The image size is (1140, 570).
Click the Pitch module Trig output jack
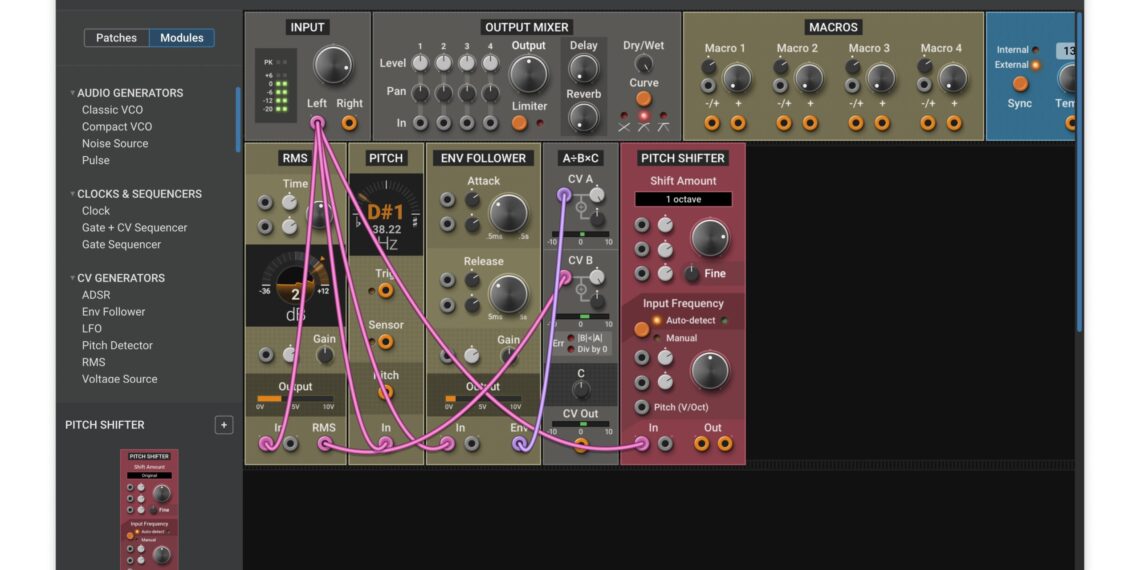pos(386,291)
